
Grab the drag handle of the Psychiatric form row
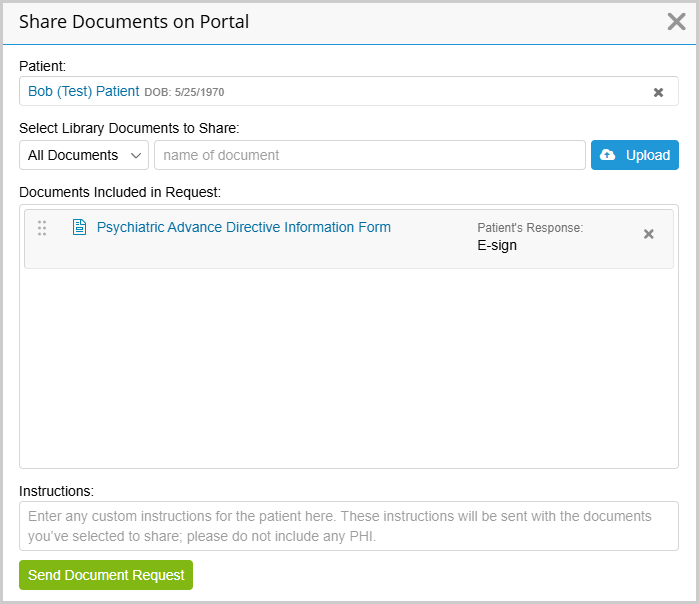click(x=42, y=228)
